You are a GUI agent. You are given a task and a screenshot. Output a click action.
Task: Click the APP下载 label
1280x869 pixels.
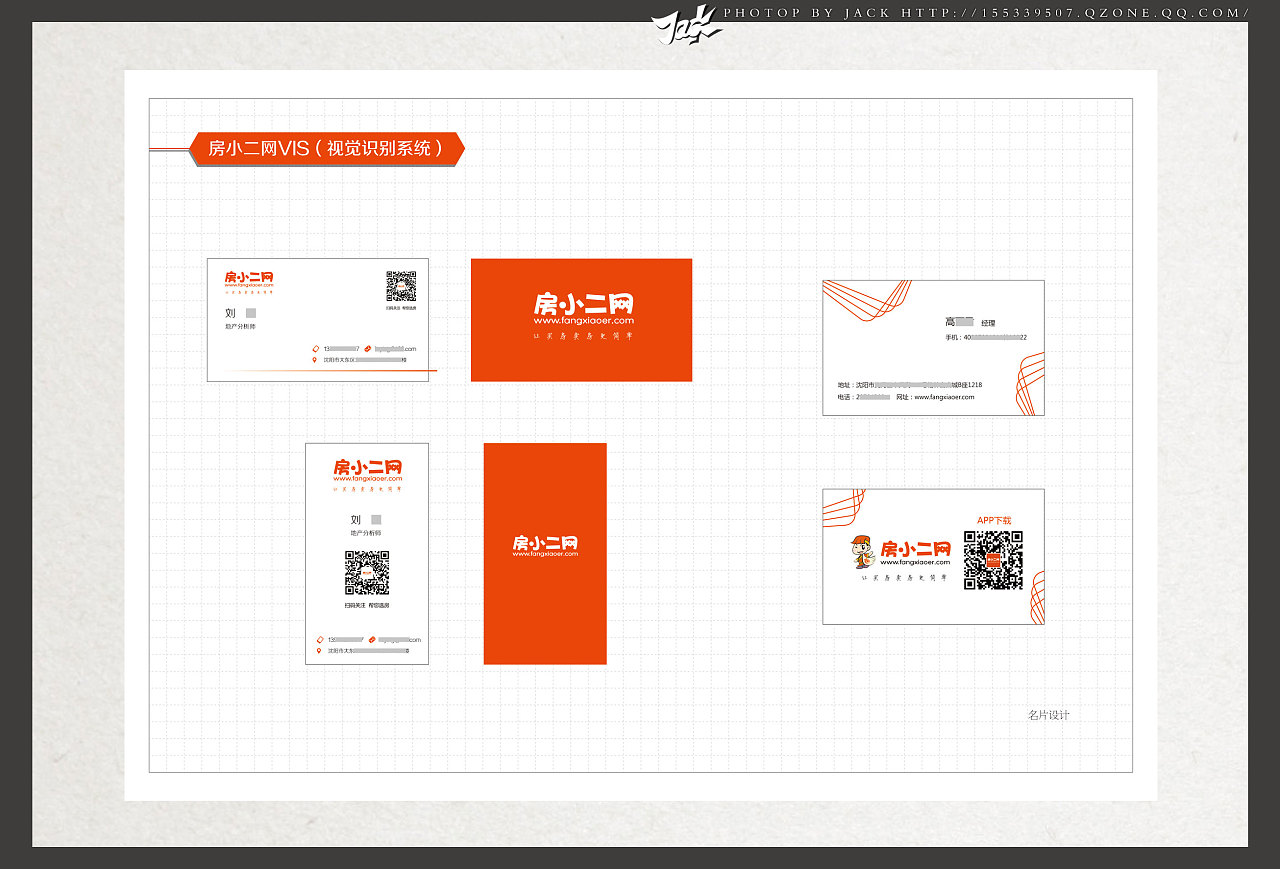tap(994, 521)
